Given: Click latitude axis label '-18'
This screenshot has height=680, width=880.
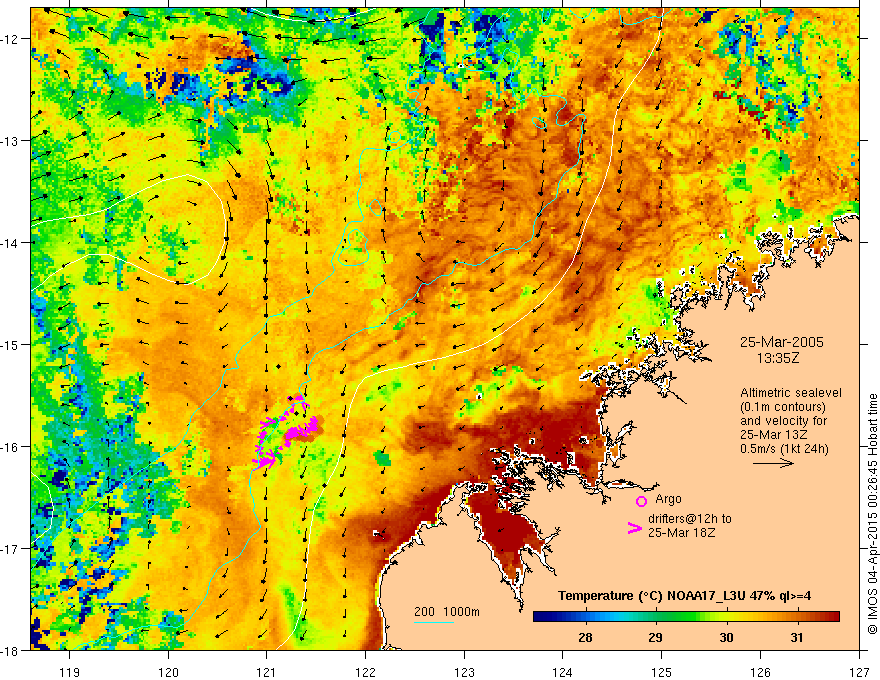Looking at the screenshot, I should tap(10, 651).
